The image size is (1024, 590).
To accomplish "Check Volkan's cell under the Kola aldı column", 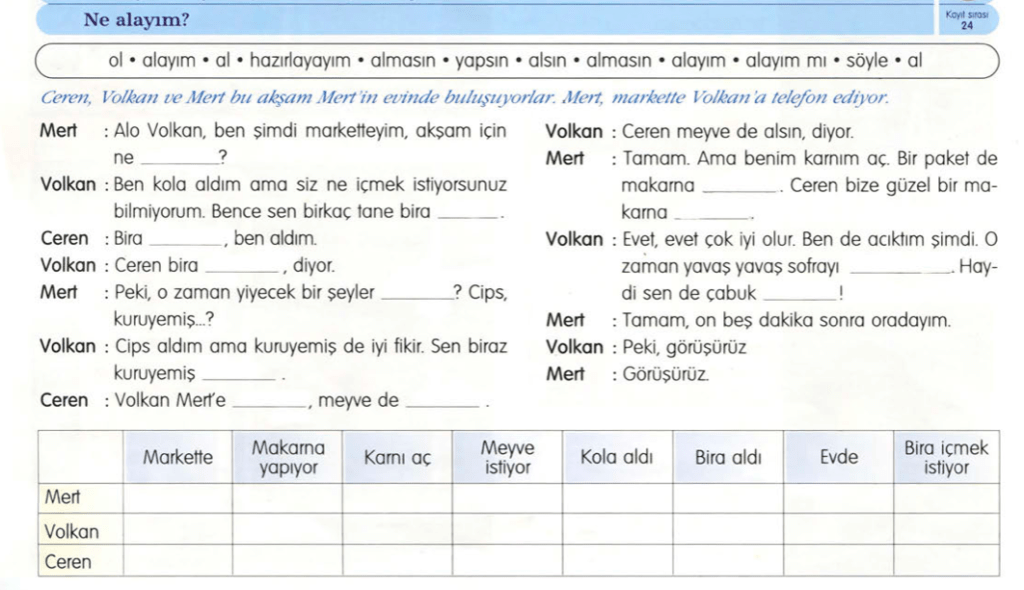I will coord(617,530).
